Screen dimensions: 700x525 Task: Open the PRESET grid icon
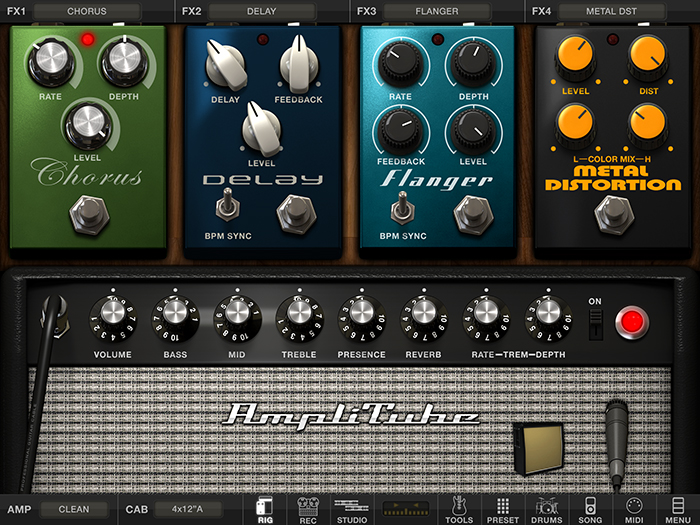[503, 509]
